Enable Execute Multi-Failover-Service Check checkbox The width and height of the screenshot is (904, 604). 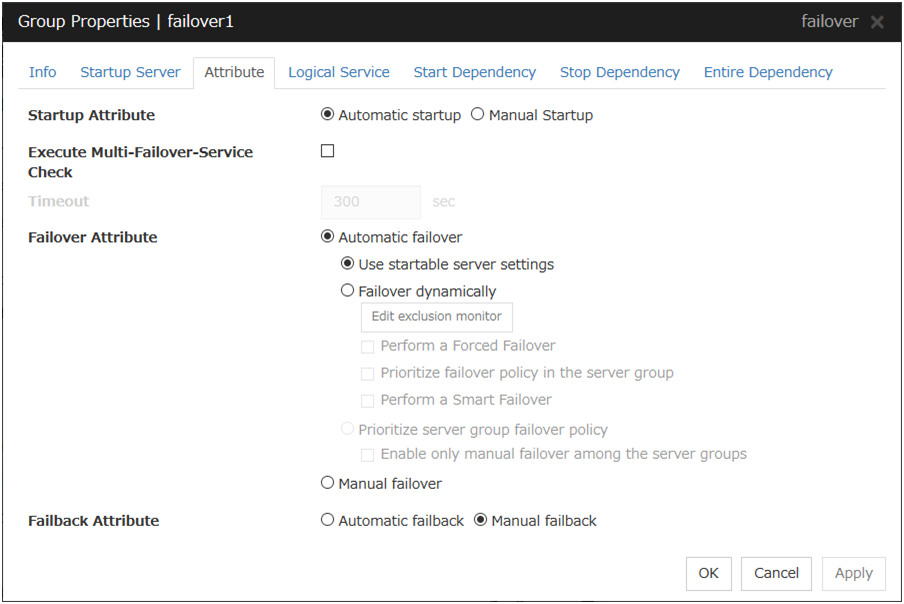(x=328, y=151)
